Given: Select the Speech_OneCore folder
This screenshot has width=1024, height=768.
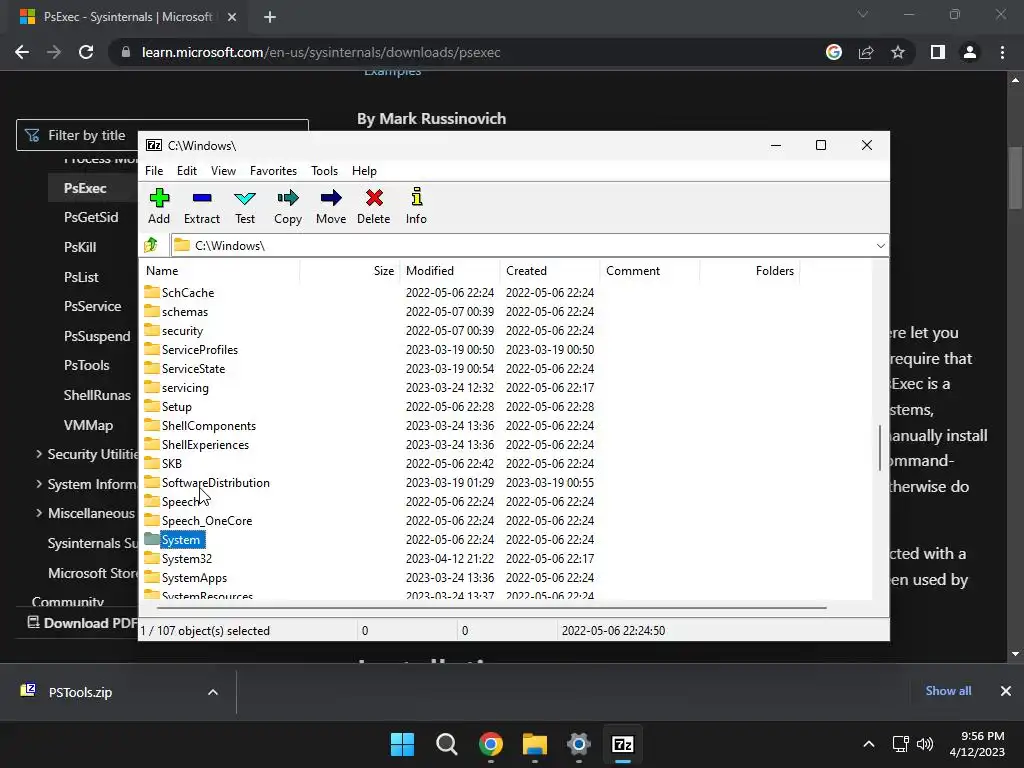Looking at the screenshot, I should click(206, 520).
